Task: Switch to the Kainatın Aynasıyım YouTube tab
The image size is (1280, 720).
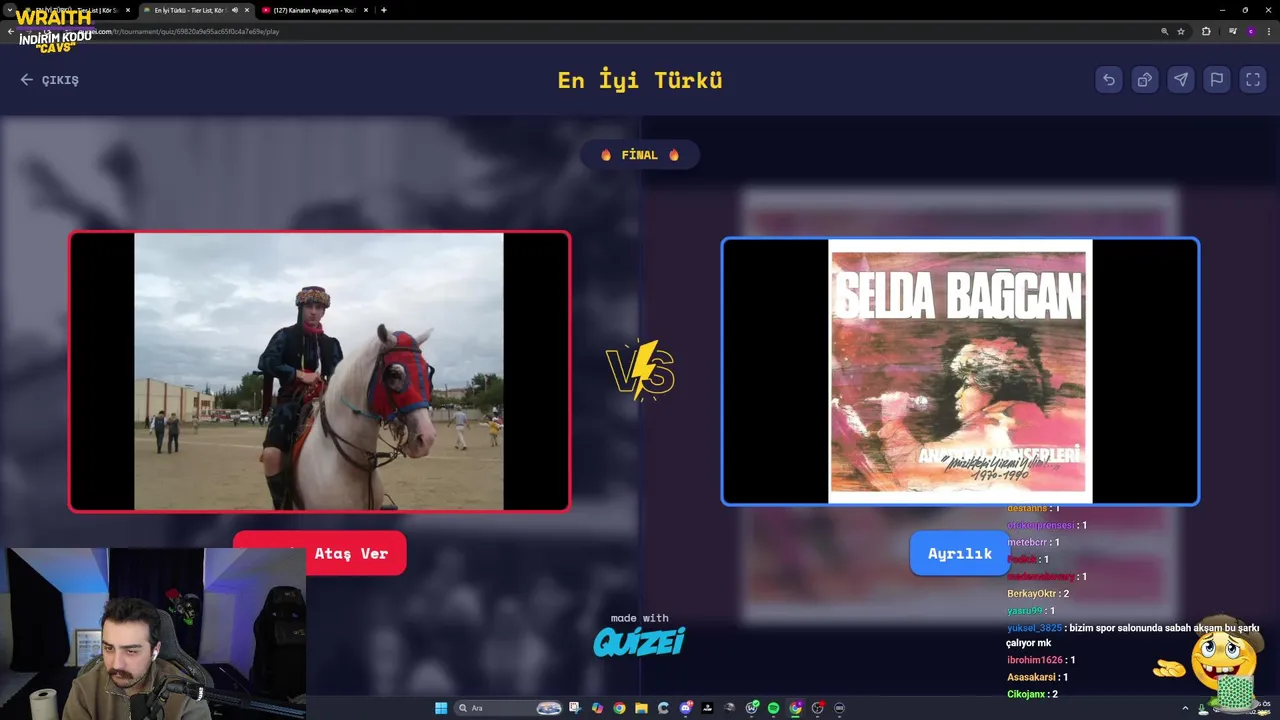Action: pyautogui.click(x=314, y=10)
